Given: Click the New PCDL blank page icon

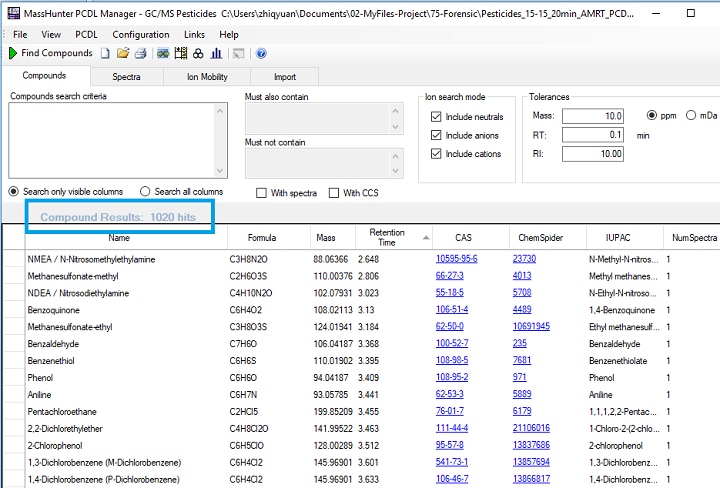Looking at the screenshot, I should [x=105, y=53].
